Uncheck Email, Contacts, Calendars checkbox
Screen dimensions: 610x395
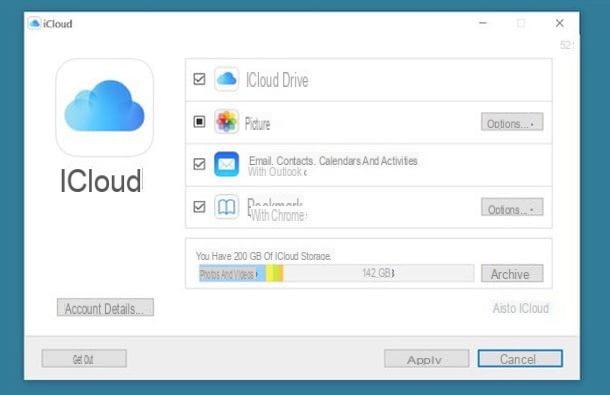tap(200, 164)
